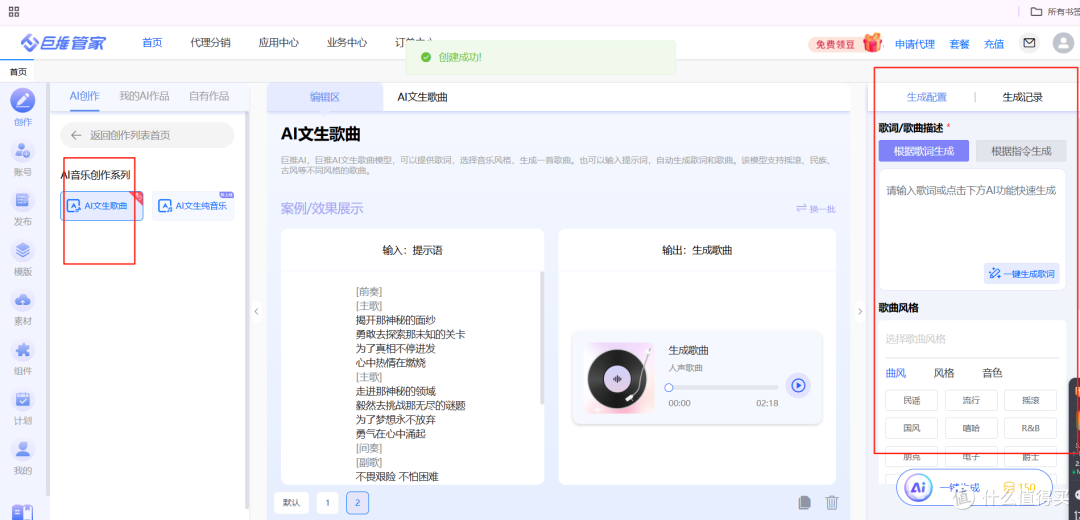
Task: Select 根据指令生成 mode
Action: coord(1021,151)
